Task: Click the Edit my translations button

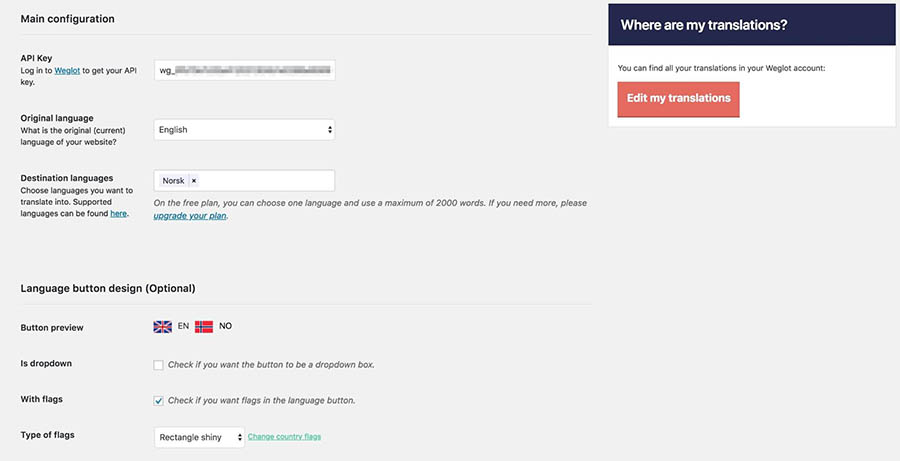Action: 678,98
